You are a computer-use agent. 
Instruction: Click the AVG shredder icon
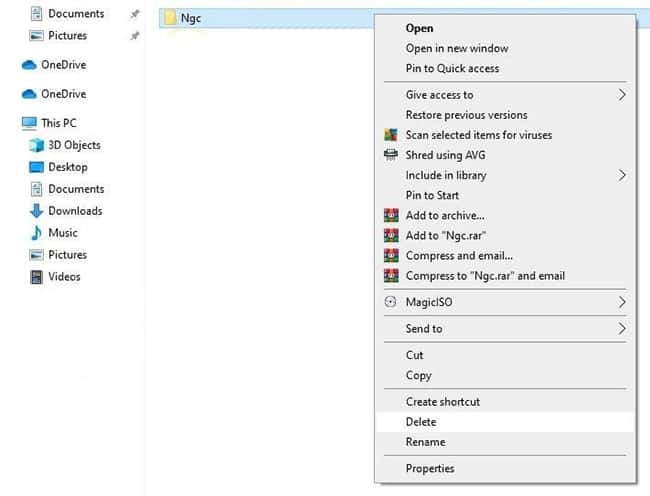391,155
